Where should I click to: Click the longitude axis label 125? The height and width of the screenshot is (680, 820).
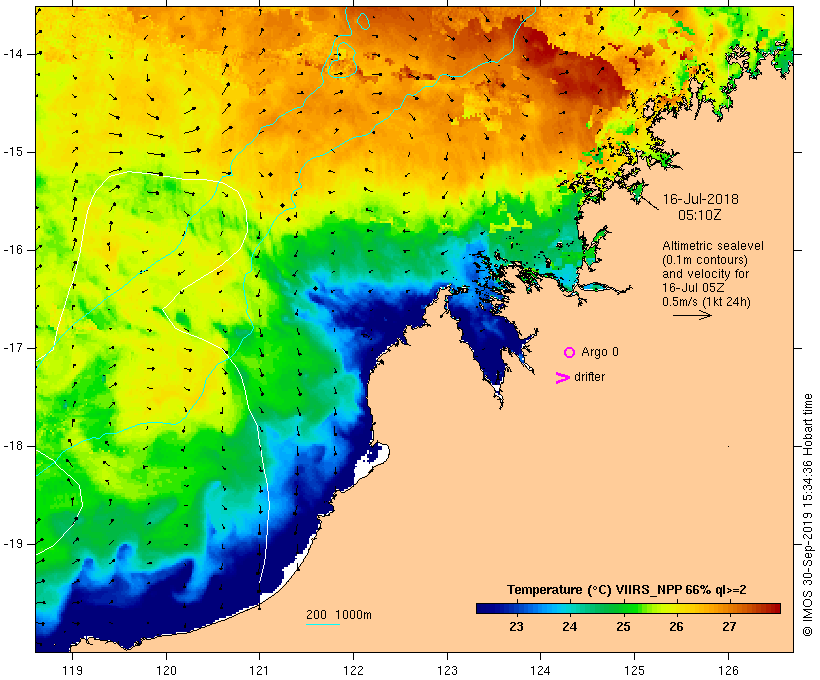click(635, 671)
